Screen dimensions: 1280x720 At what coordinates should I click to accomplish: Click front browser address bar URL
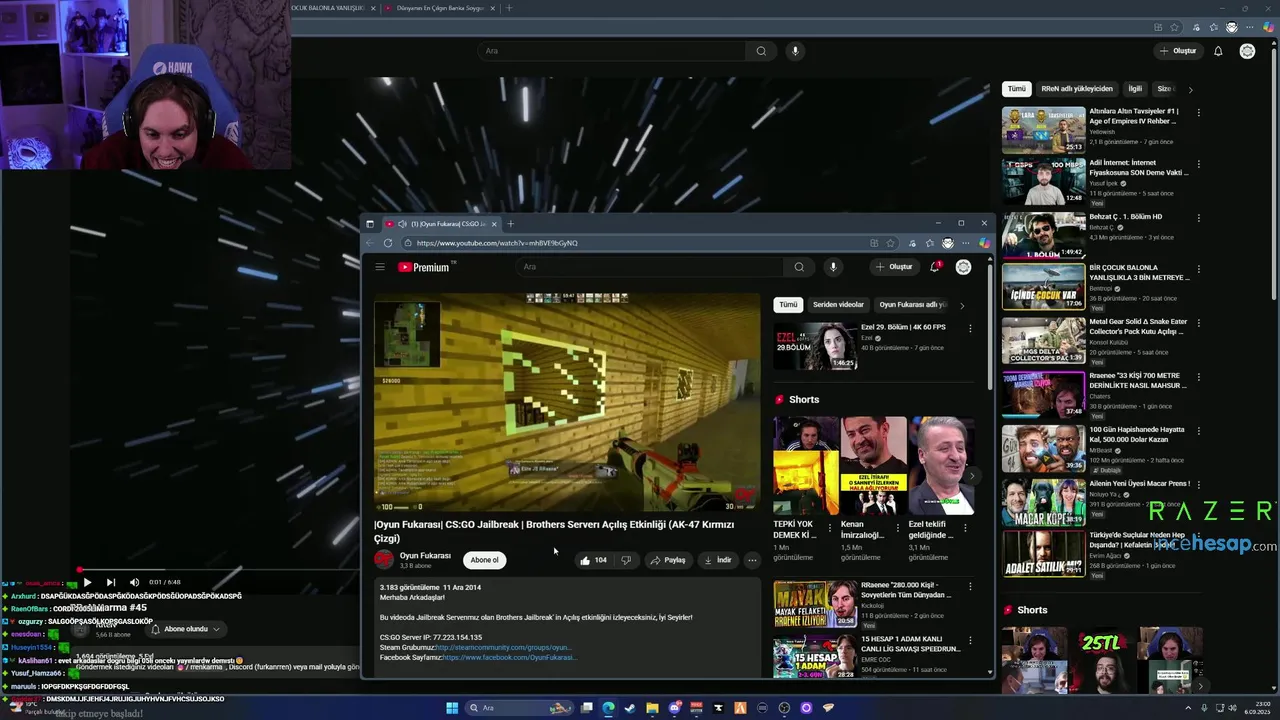click(x=497, y=243)
